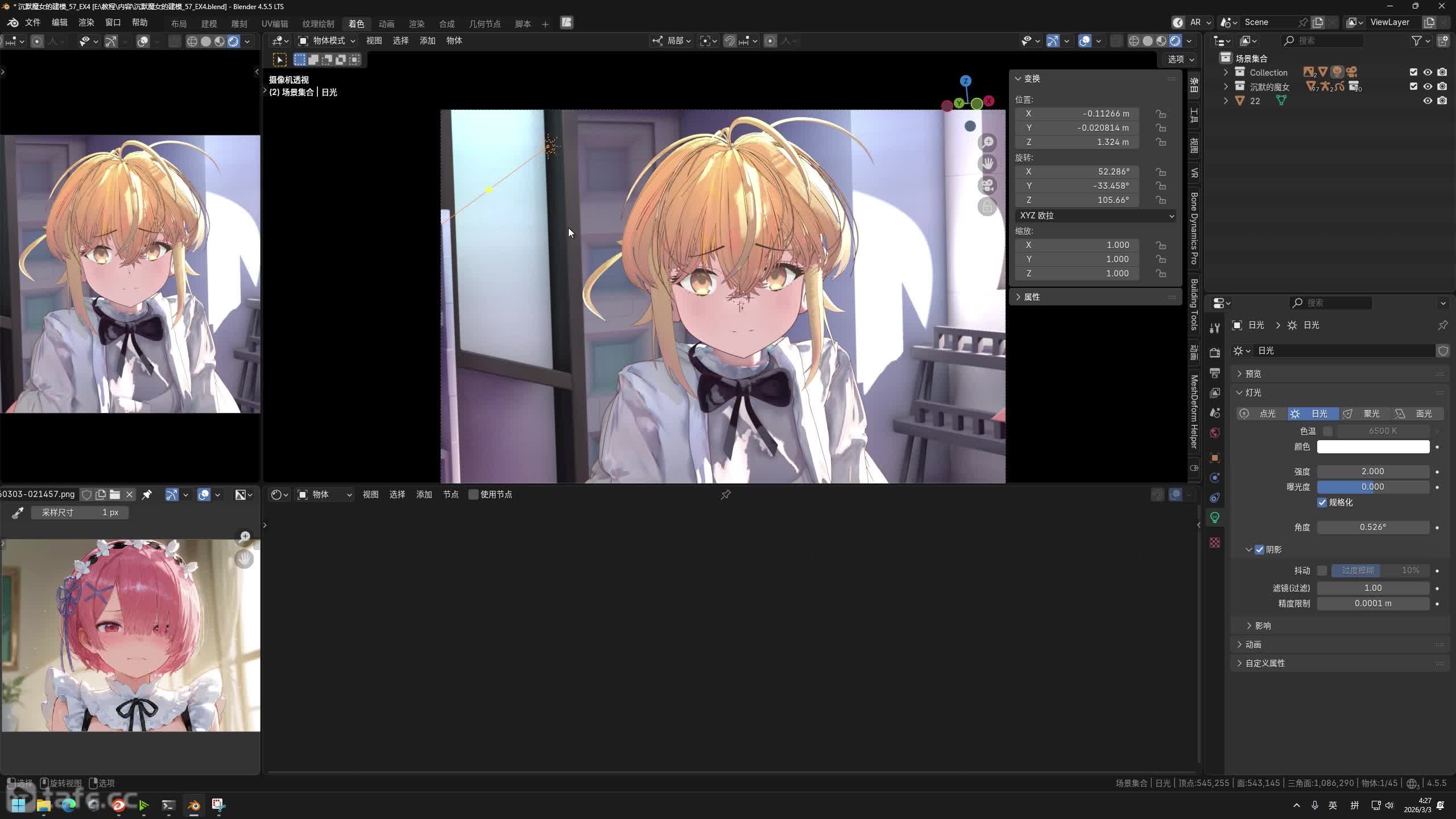Pin the properties editor with pin icon

(1442, 325)
